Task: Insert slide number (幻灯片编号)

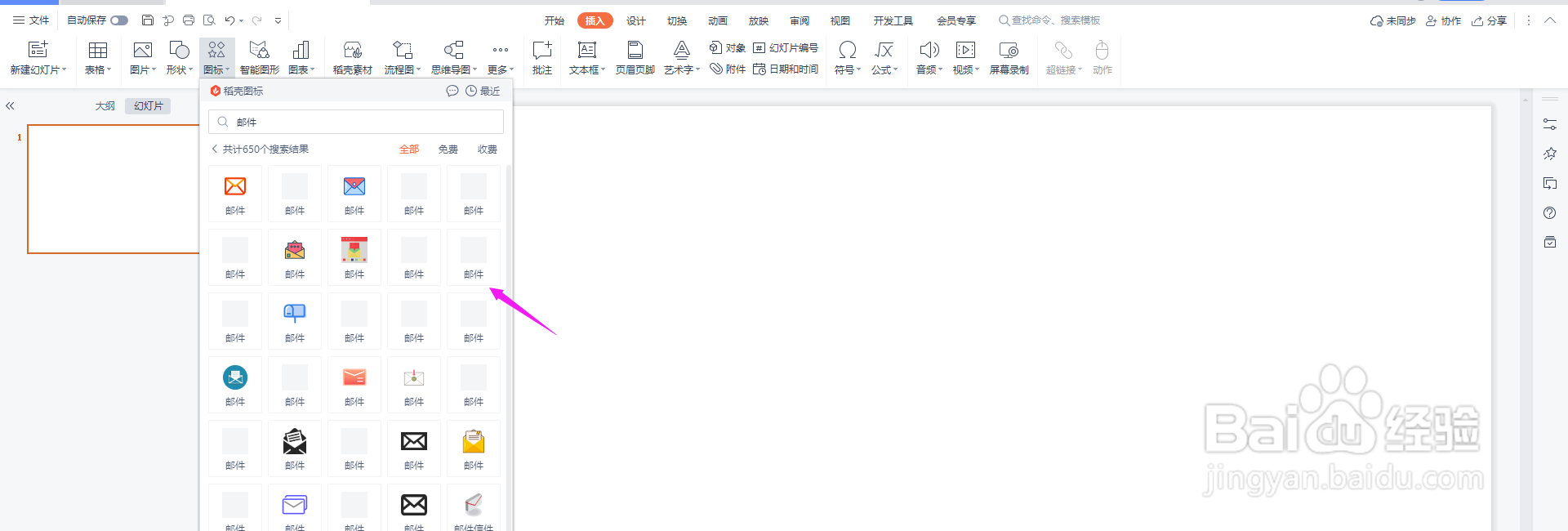Action: [786, 48]
